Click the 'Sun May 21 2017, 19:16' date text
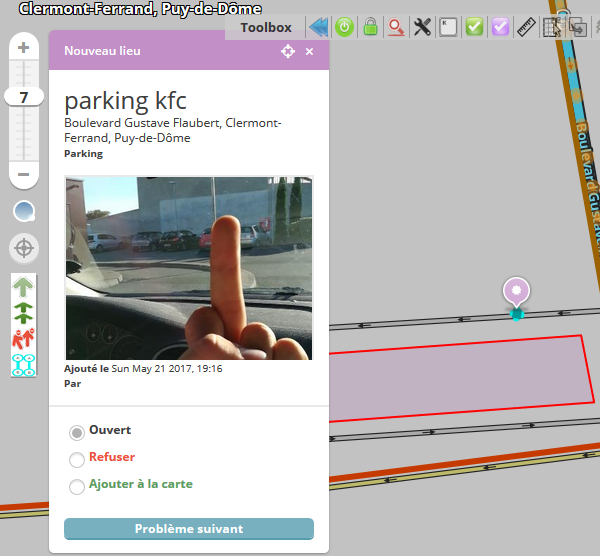The width and height of the screenshot is (600, 556). [x=167, y=368]
